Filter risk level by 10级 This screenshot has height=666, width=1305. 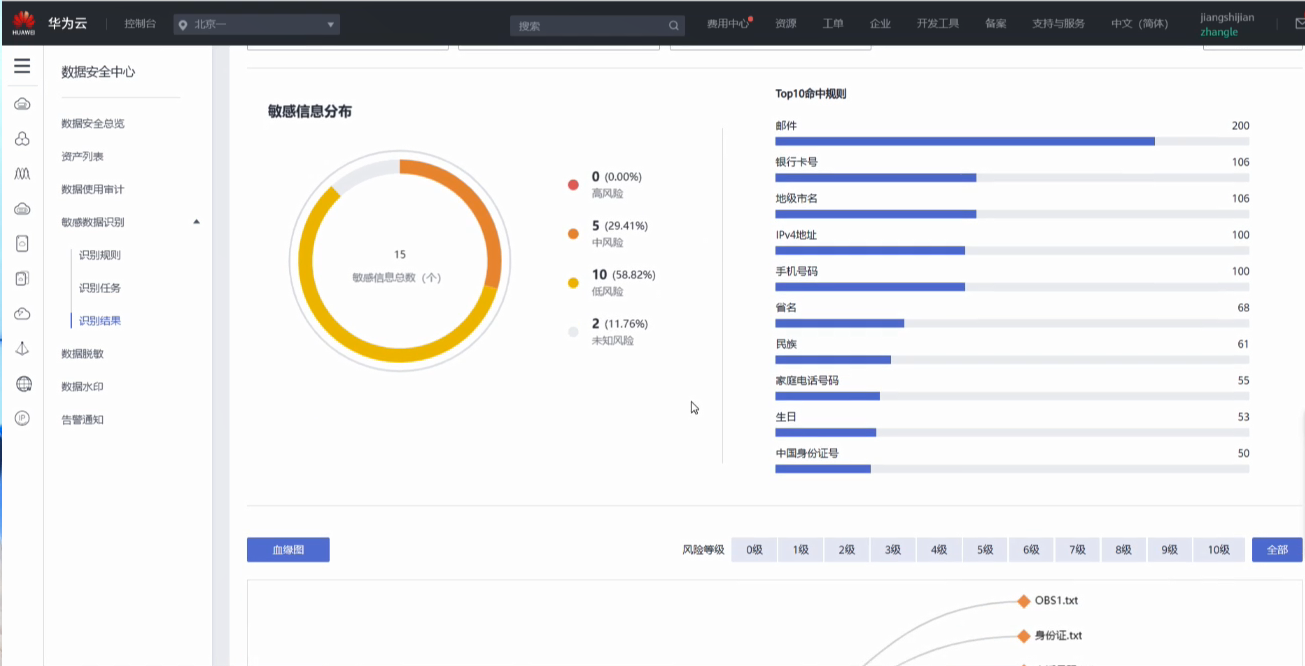pyautogui.click(x=1219, y=550)
